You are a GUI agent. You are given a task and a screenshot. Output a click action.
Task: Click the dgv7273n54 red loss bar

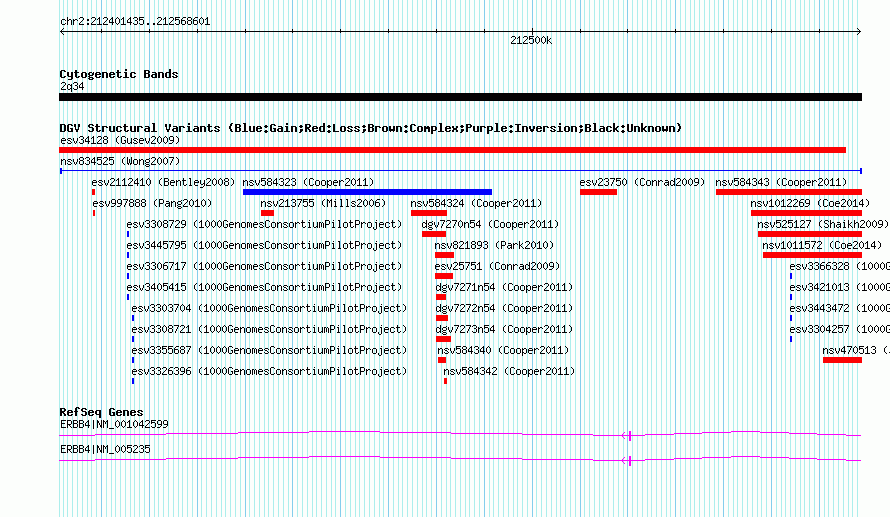click(443, 339)
